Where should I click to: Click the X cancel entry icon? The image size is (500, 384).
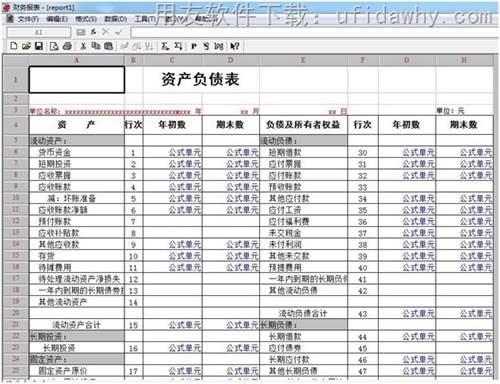click(105, 32)
